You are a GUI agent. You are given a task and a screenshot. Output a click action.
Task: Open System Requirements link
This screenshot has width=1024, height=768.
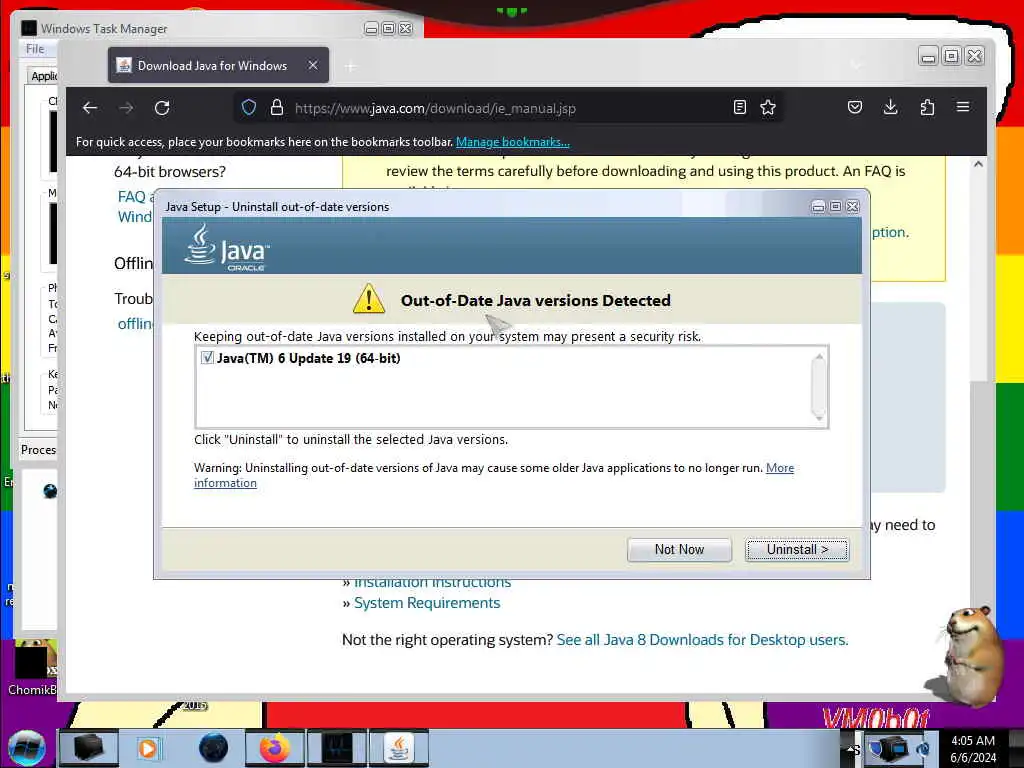coord(427,603)
